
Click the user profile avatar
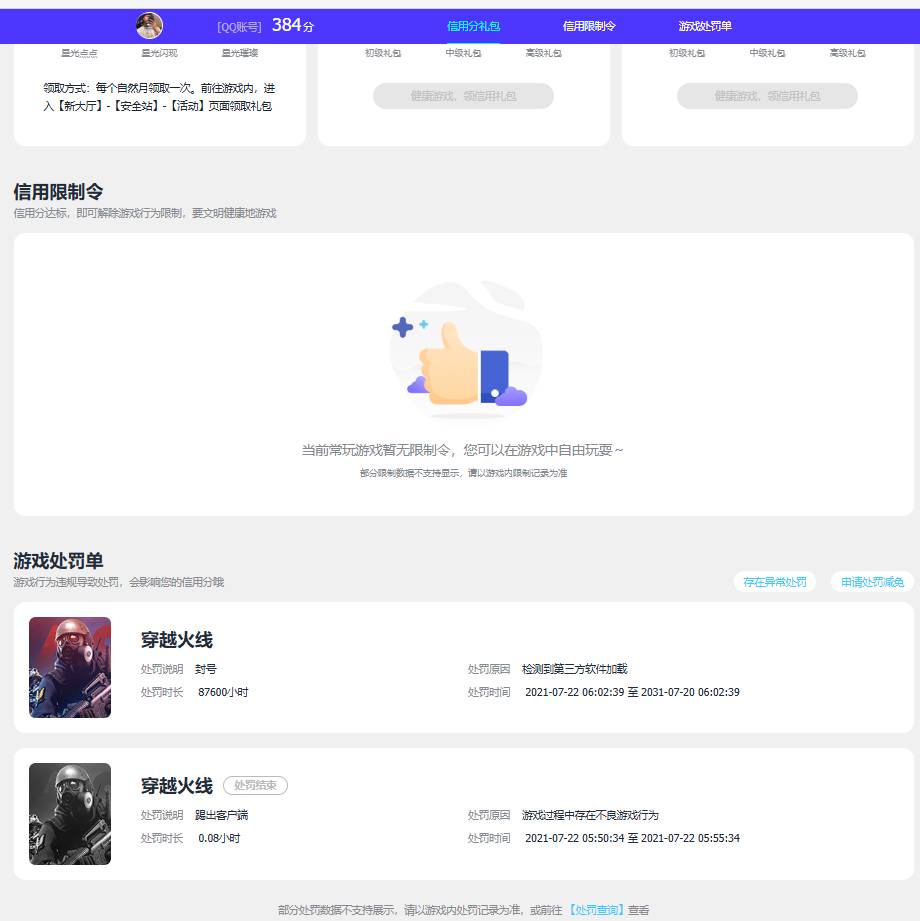(150, 25)
